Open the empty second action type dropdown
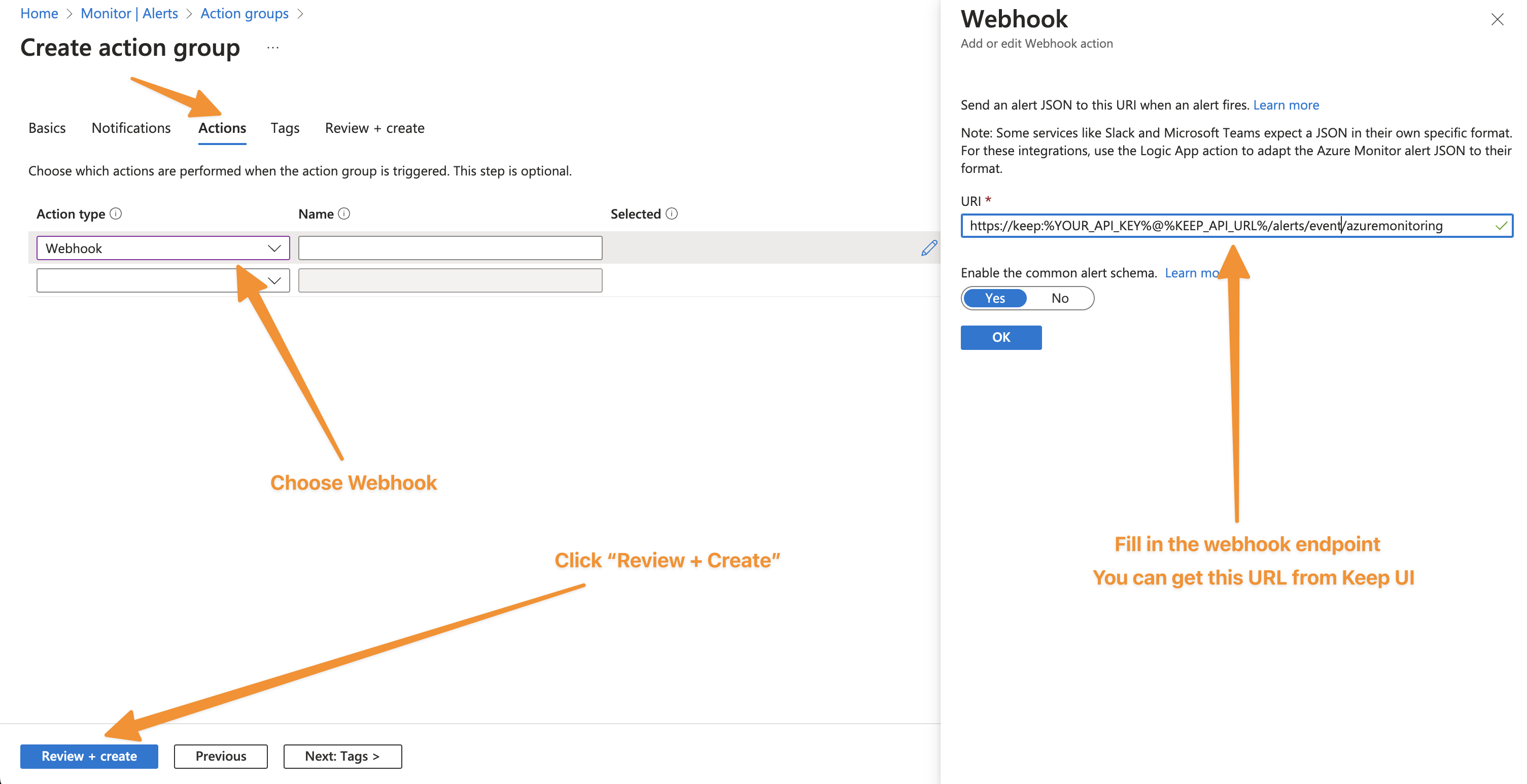 coord(163,280)
